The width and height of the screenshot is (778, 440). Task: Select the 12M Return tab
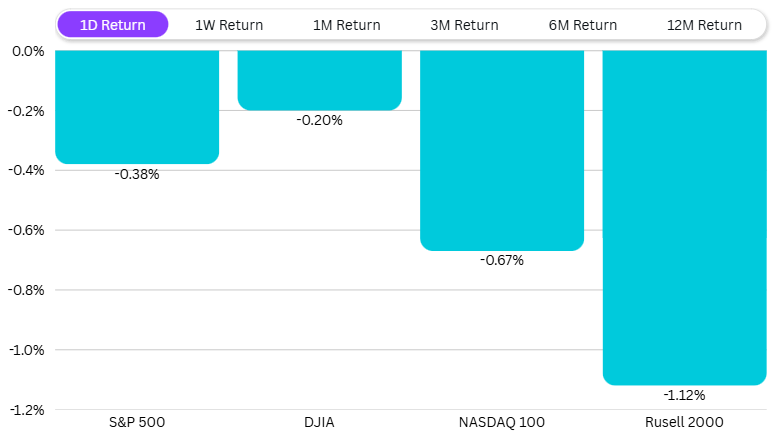(x=704, y=25)
